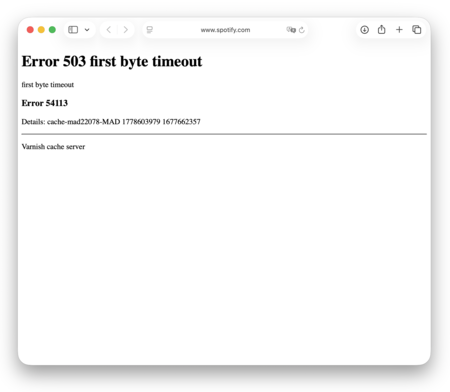Open the page menu icon in address bar
The width and height of the screenshot is (450, 392).
pyautogui.click(x=150, y=30)
